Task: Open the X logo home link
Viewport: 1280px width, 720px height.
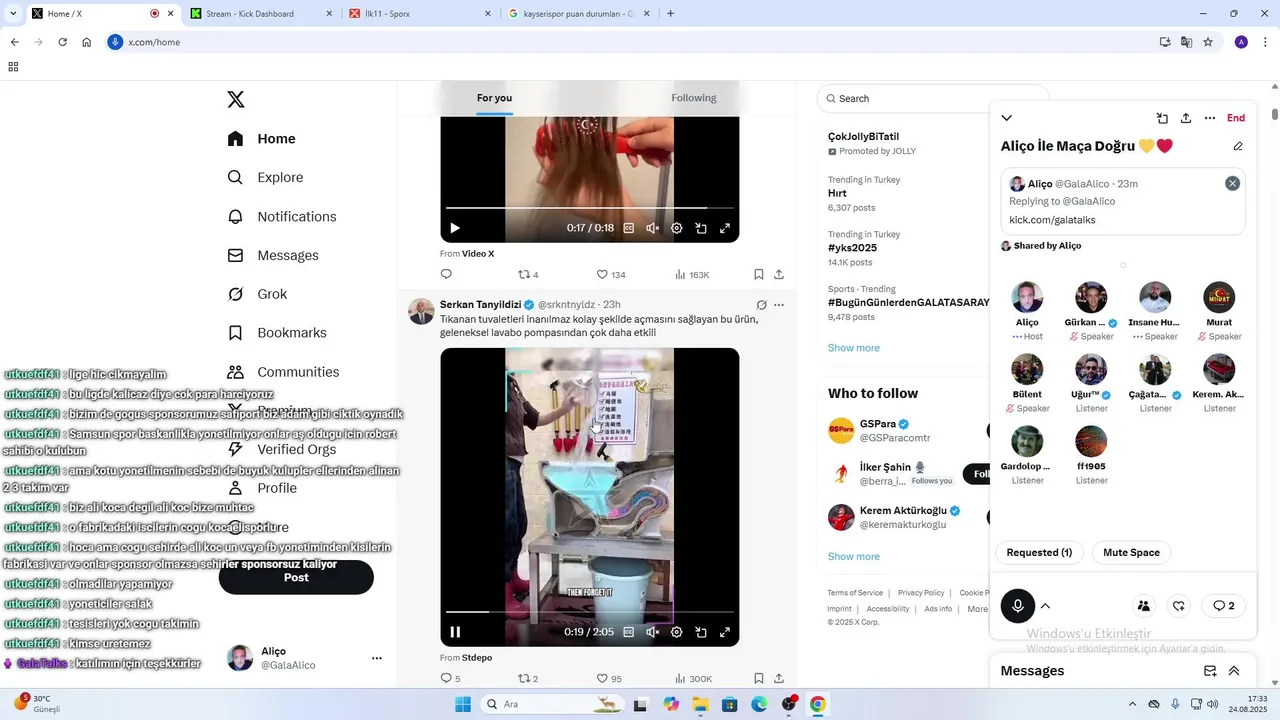Action: click(236, 99)
